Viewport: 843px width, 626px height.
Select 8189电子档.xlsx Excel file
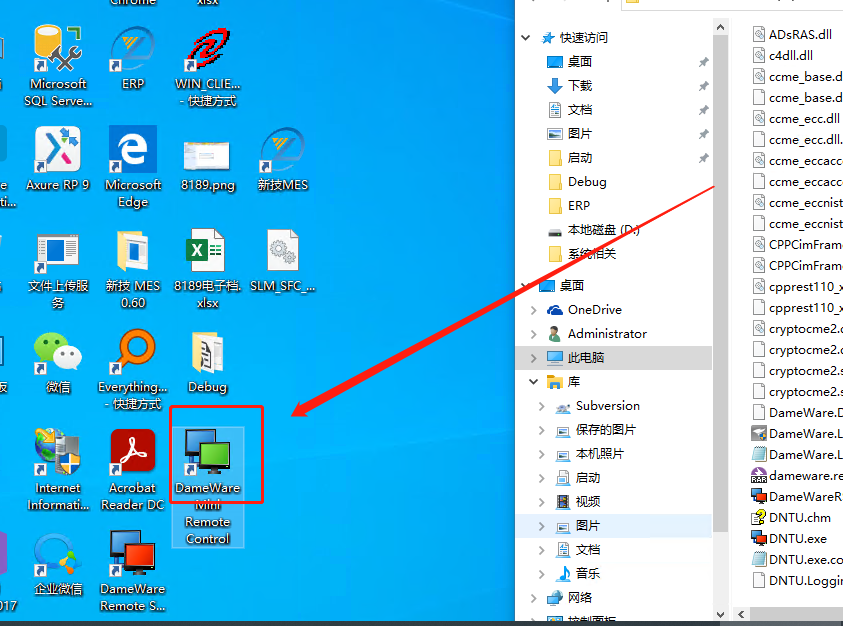tap(208, 268)
